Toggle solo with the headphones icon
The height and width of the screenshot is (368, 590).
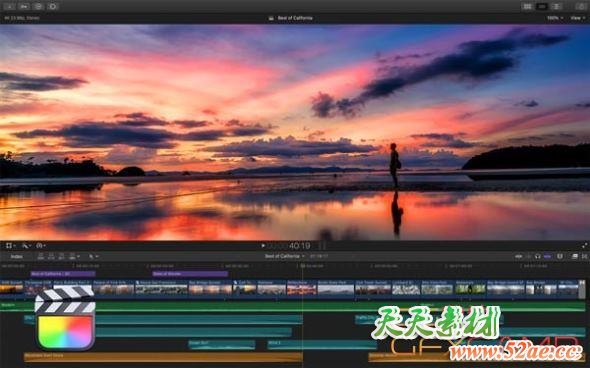[x=538, y=257]
